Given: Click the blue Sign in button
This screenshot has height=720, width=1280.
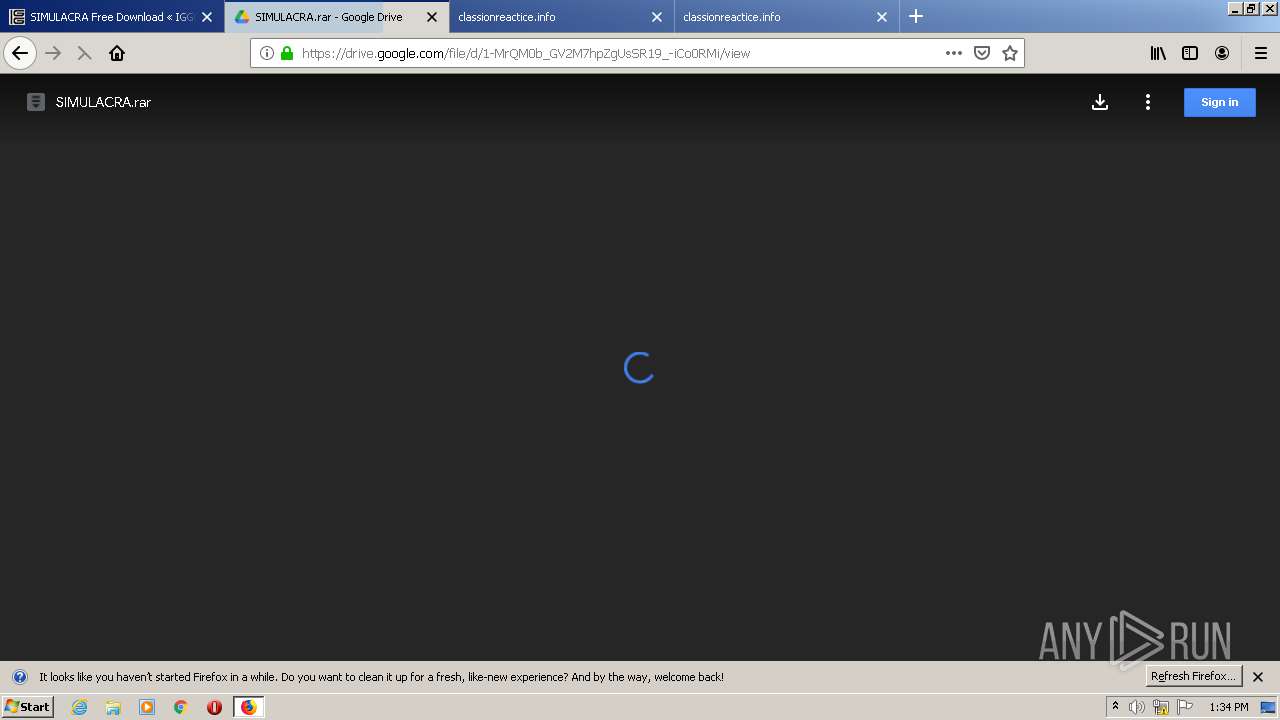Looking at the screenshot, I should [1220, 102].
